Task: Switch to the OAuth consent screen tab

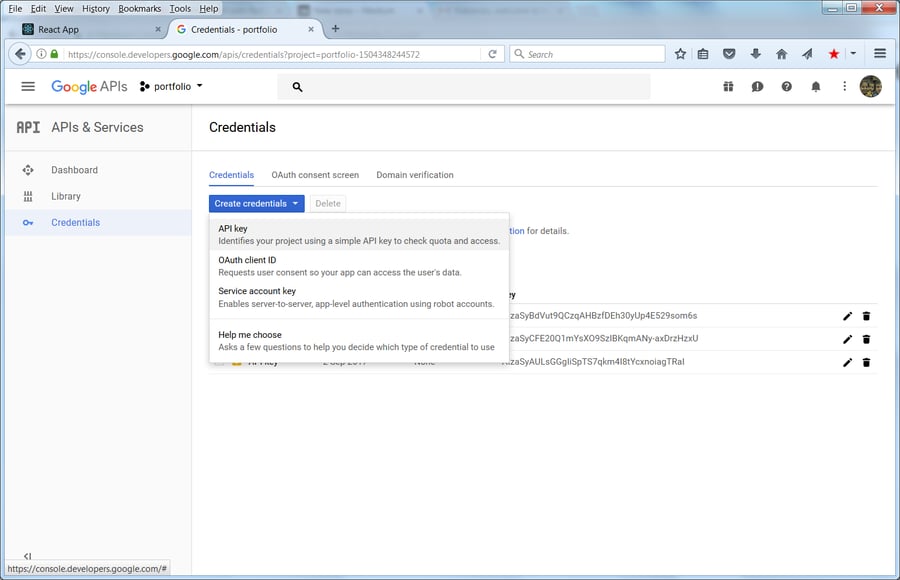Action: coord(315,175)
